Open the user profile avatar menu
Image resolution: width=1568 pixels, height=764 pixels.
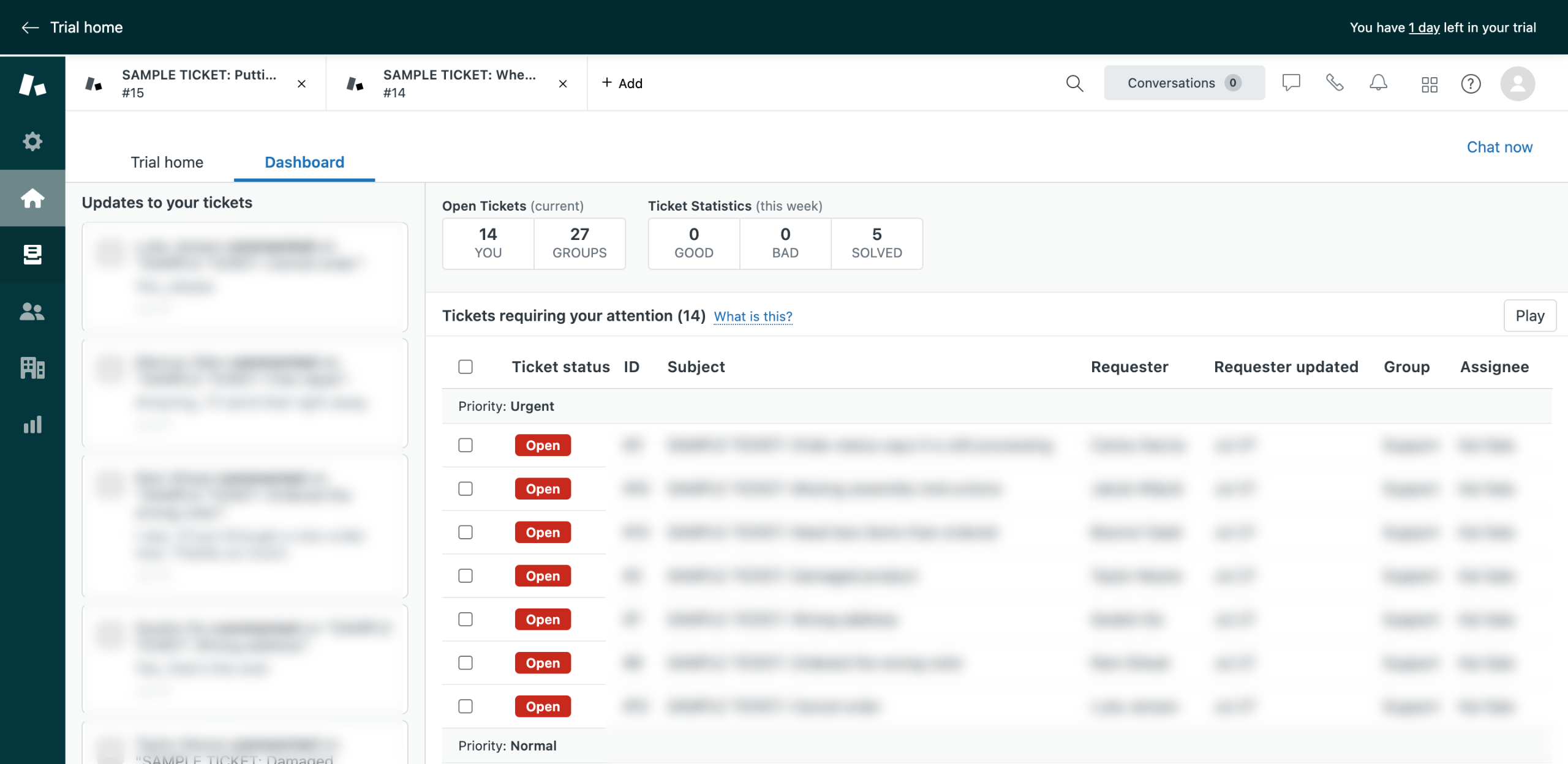[x=1517, y=84]
